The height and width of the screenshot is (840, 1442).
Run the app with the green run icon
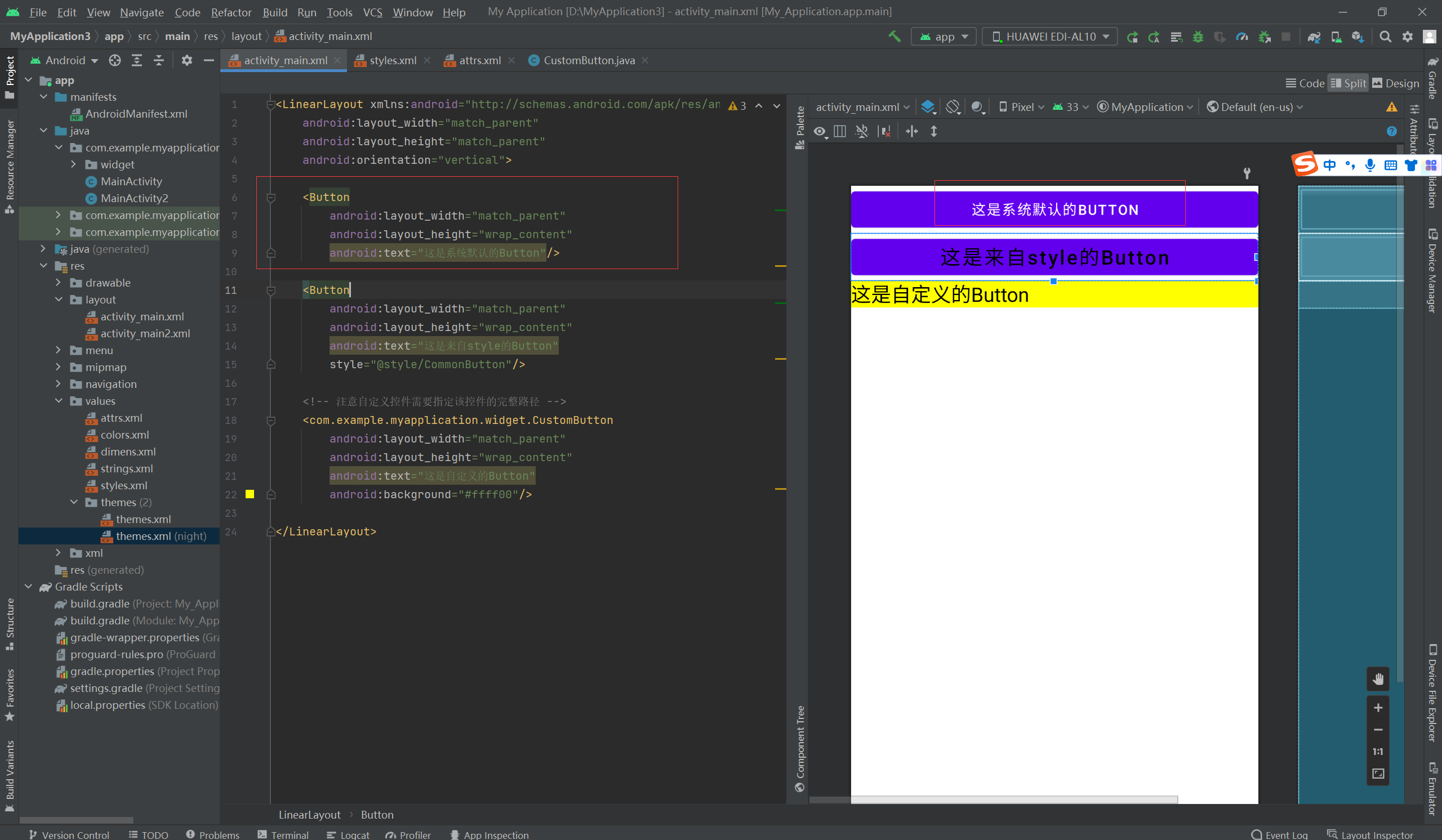(1132, 37)
